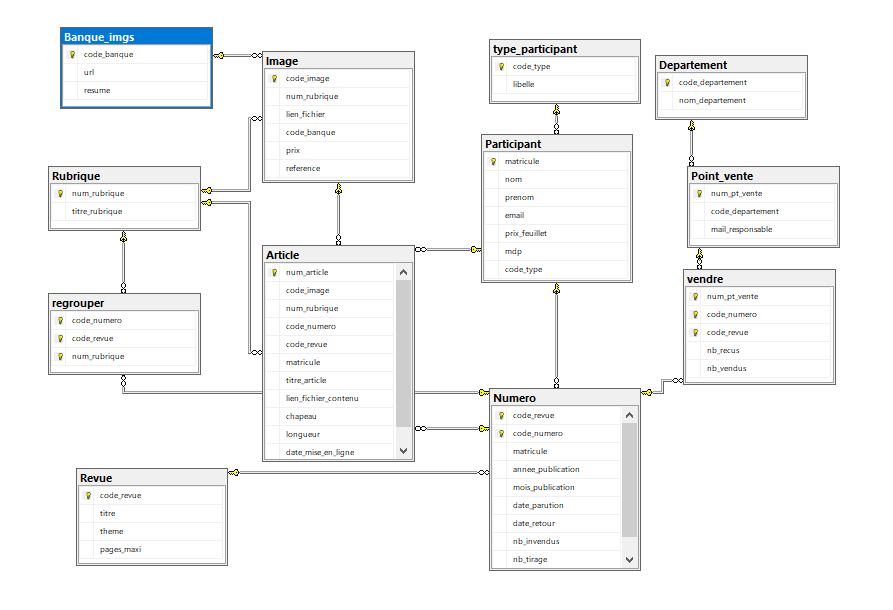The height and width of the screenshot is (610, 893).
Task: Click the up scroll arrow in Article table
Action: pos(403,272)
